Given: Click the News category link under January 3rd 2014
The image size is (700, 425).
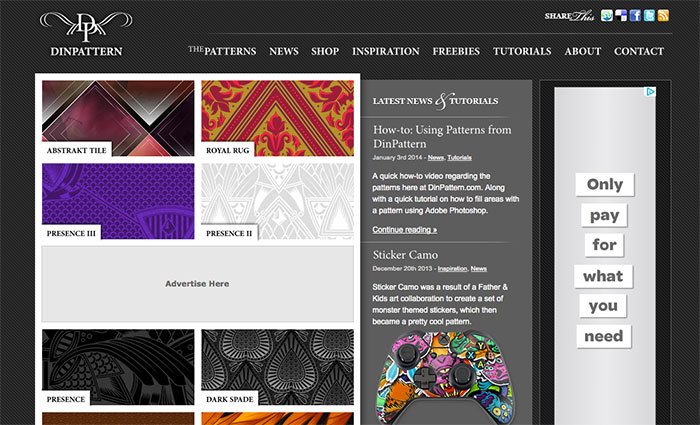Looking at the screenshot, I should 436,158.
